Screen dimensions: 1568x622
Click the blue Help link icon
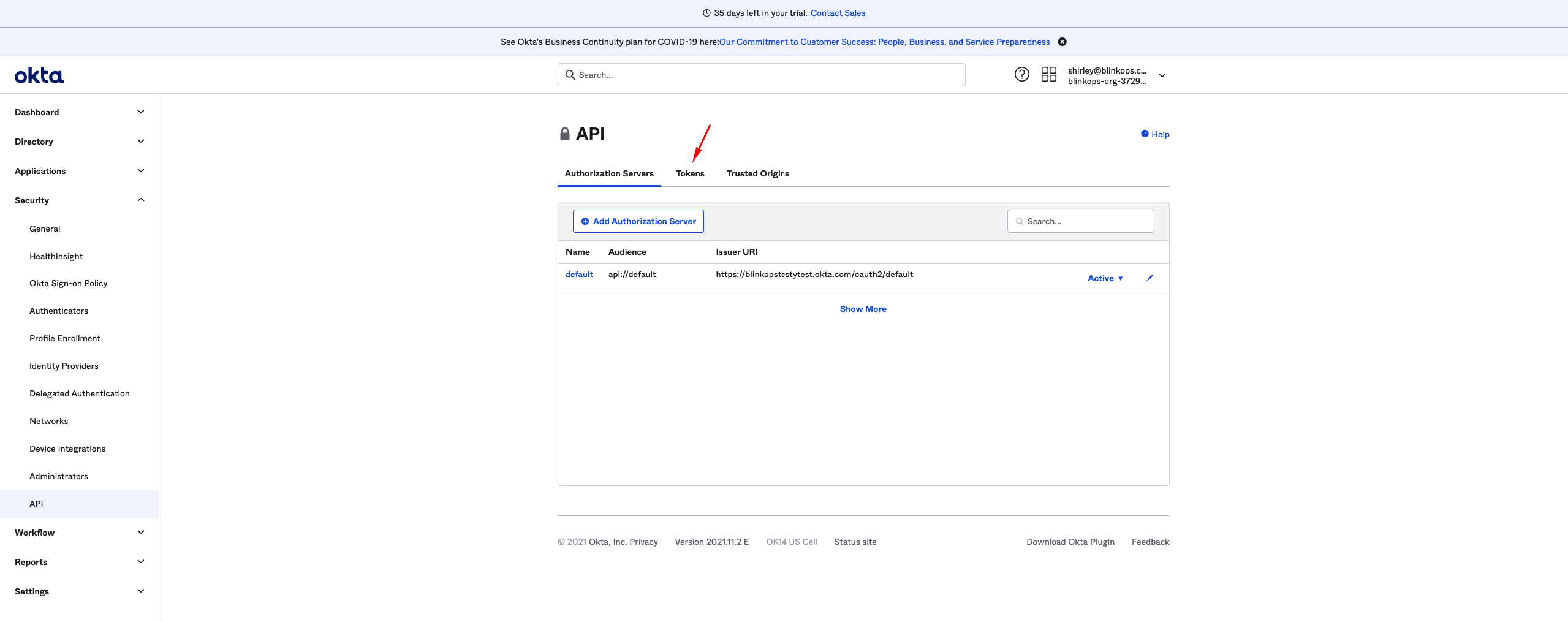[1144, 134]
